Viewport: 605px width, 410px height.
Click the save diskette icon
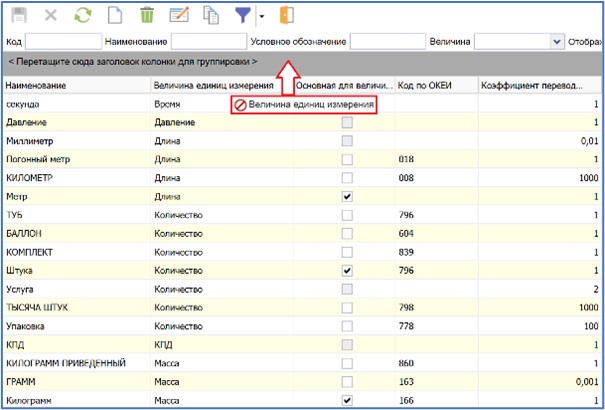click(18, 15)
